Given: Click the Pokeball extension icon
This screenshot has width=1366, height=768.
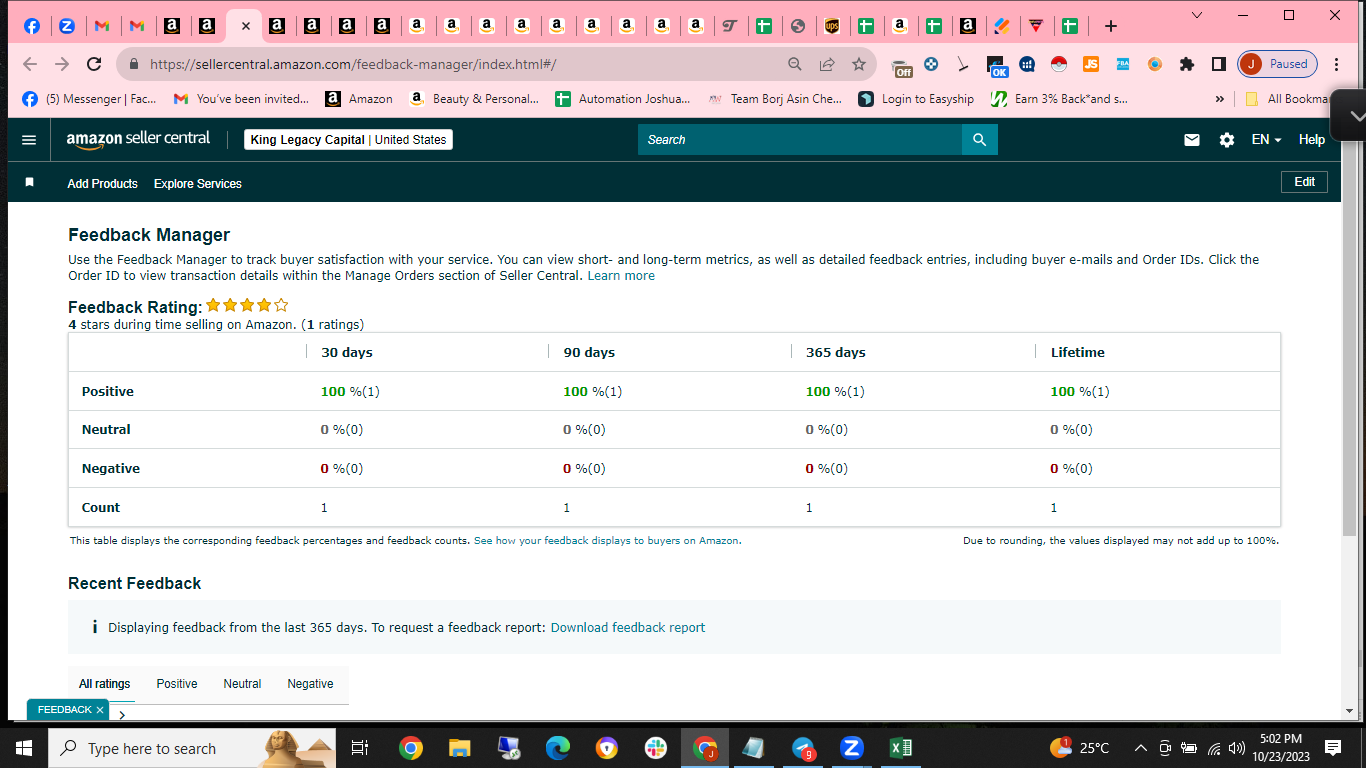Looking at the screenshot, I should click(1059, 64).
